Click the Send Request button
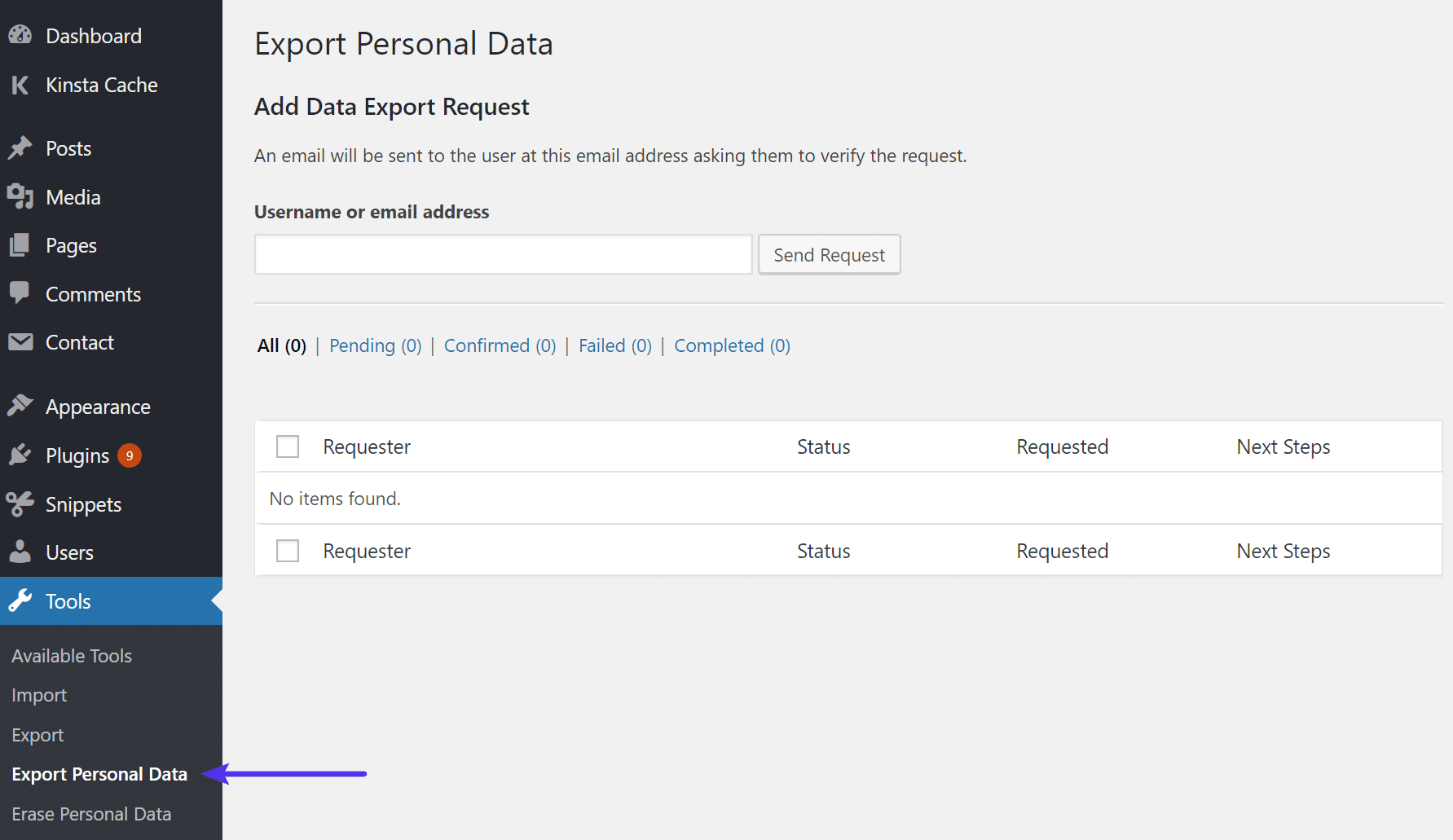The image size is (1453, 840). point(828,254)
